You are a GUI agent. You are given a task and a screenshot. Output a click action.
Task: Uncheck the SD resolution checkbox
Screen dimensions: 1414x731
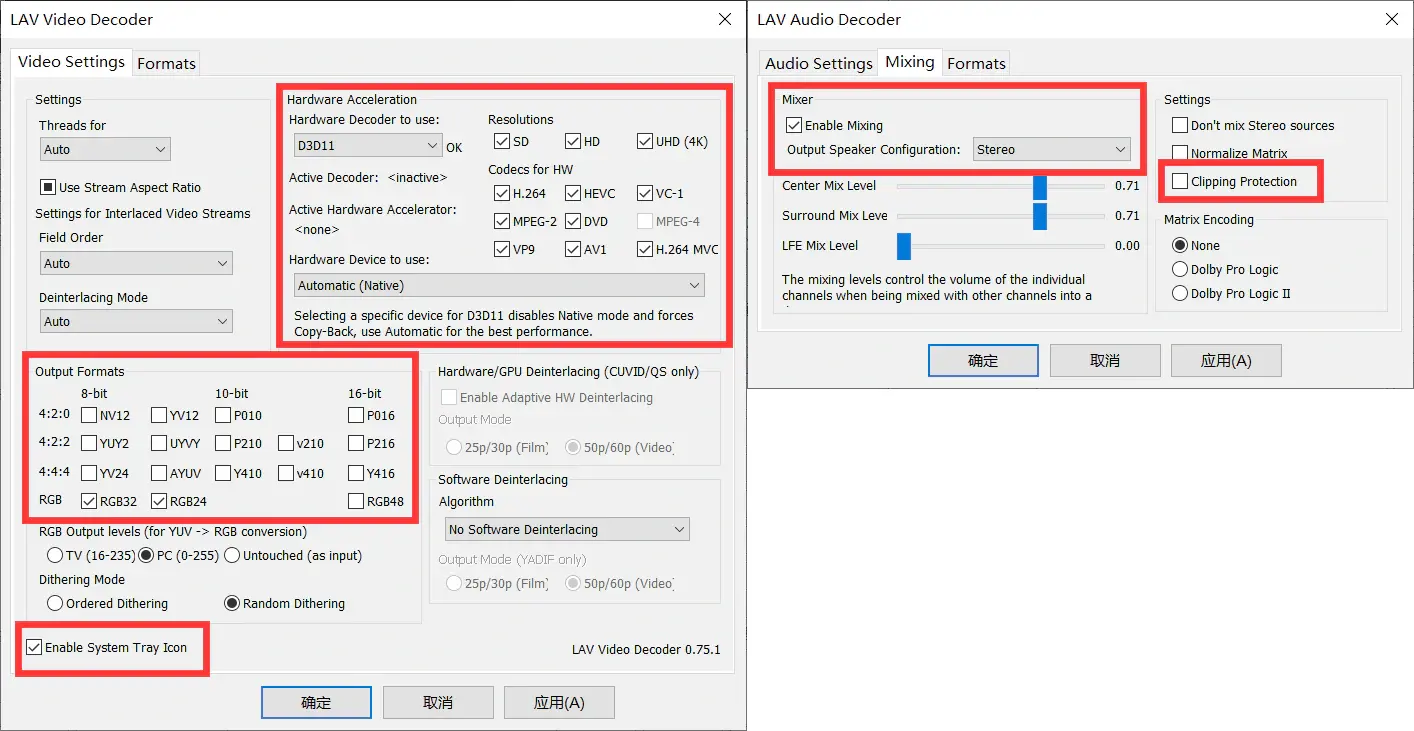(x=501, y=141)
